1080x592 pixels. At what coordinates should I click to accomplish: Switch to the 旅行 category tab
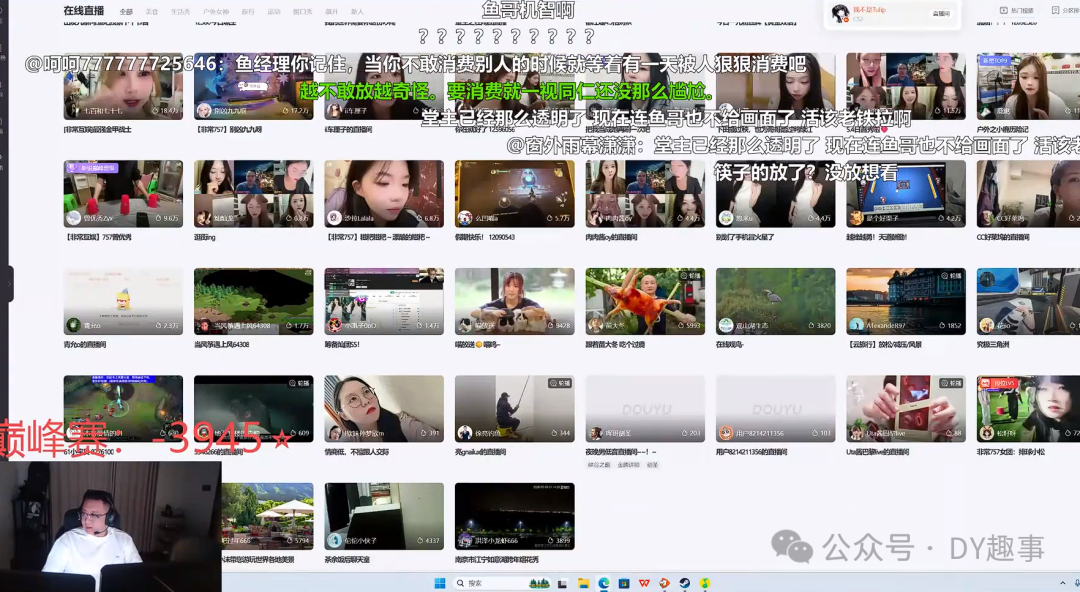pos(248,12)
